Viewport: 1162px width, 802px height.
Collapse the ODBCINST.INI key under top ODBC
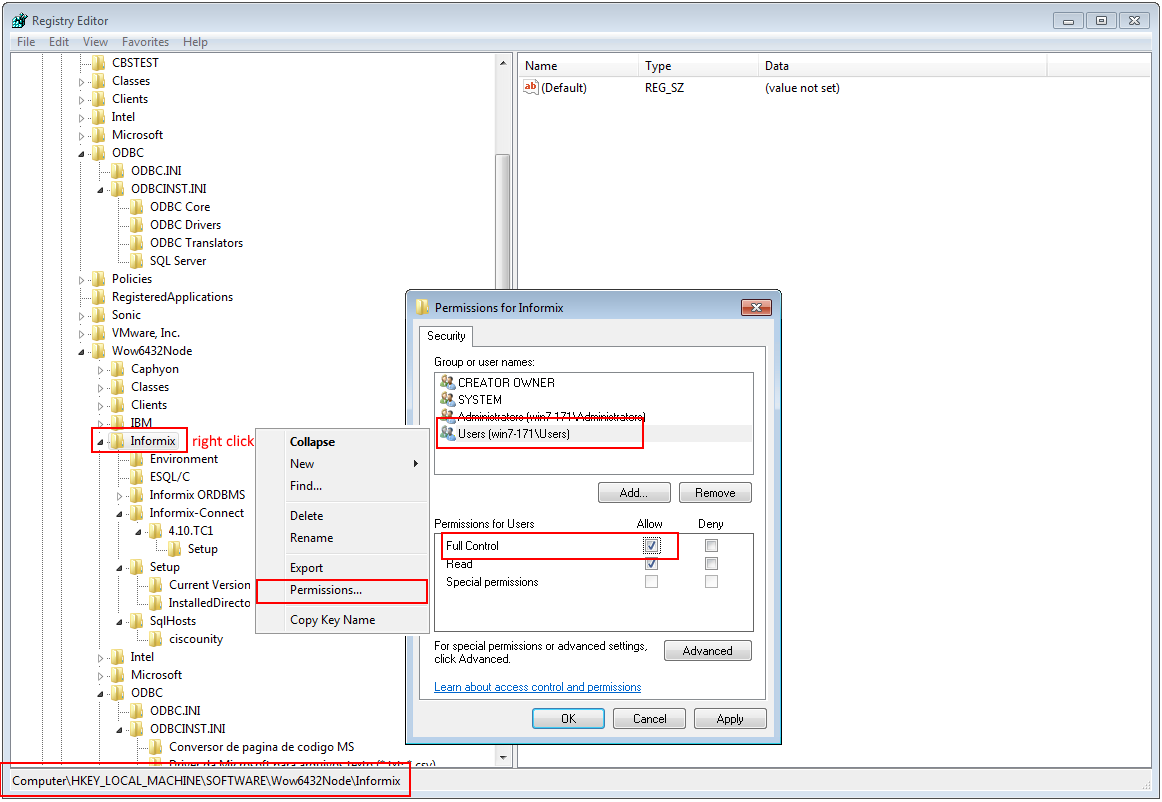100,190
